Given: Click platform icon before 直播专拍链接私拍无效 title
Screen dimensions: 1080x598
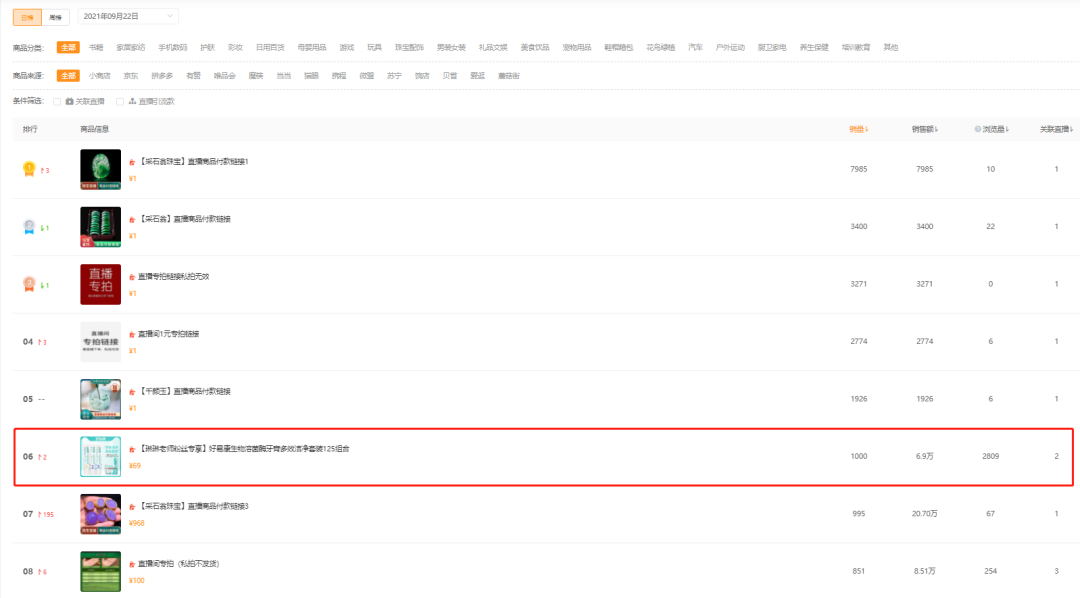Looking at the screenshot, I should pyautogui.click(x=132, y=277).
